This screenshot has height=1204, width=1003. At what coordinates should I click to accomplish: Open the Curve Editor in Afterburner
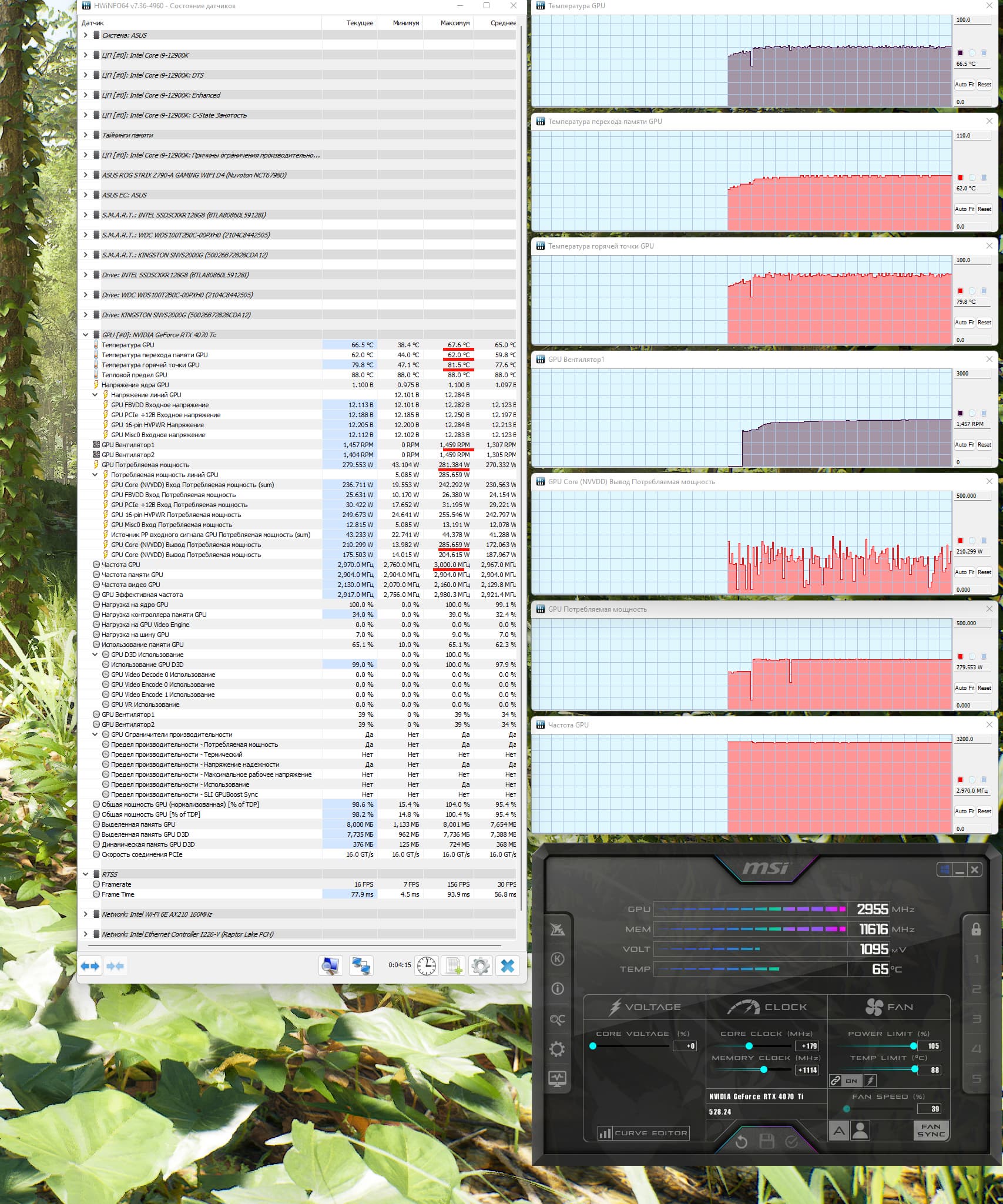(643, 1133)
